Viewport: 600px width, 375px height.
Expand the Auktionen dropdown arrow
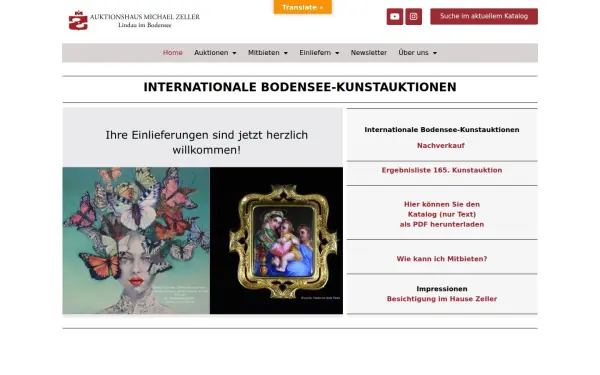(234, 53)
